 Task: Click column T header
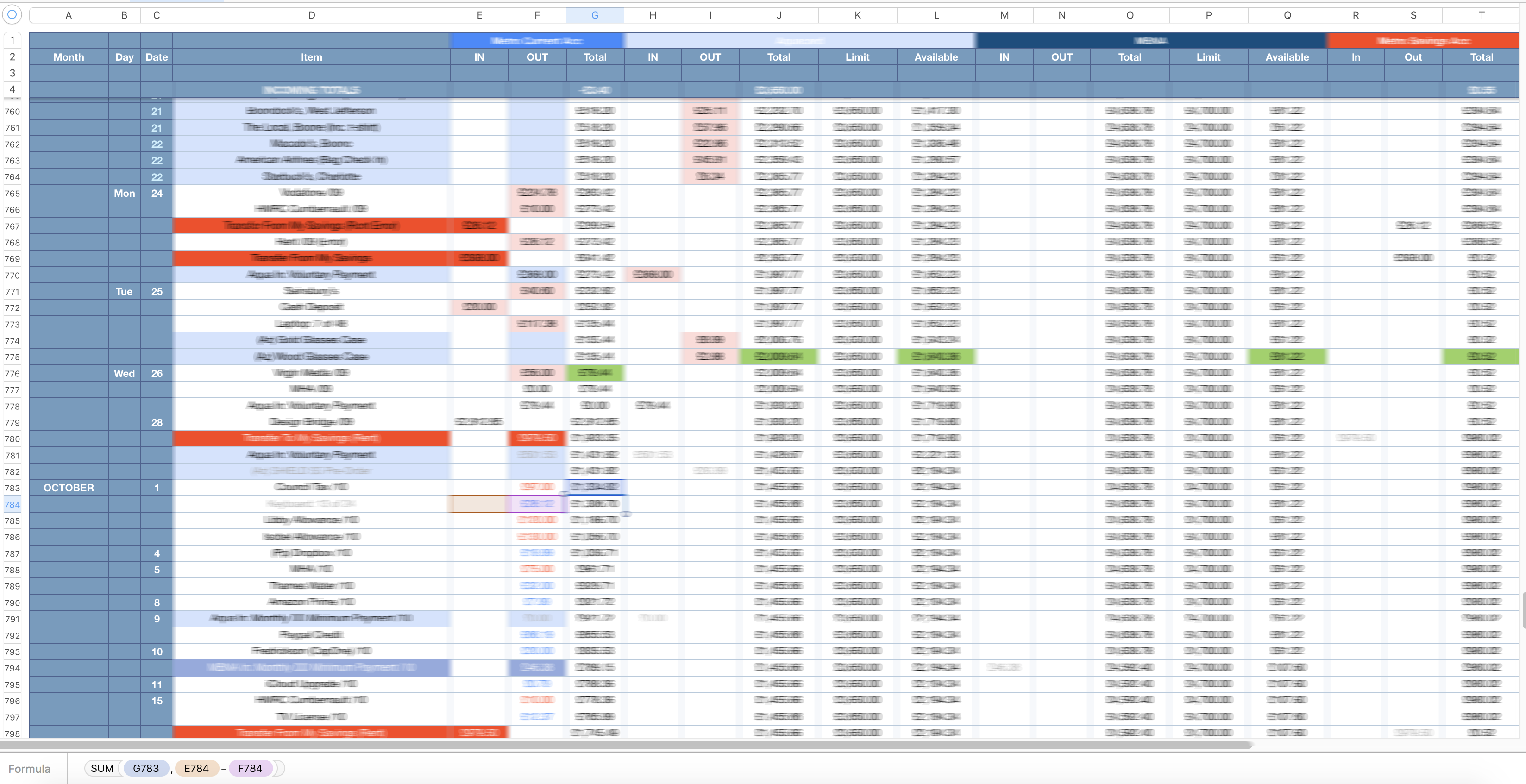click(x=1481, y=15)
